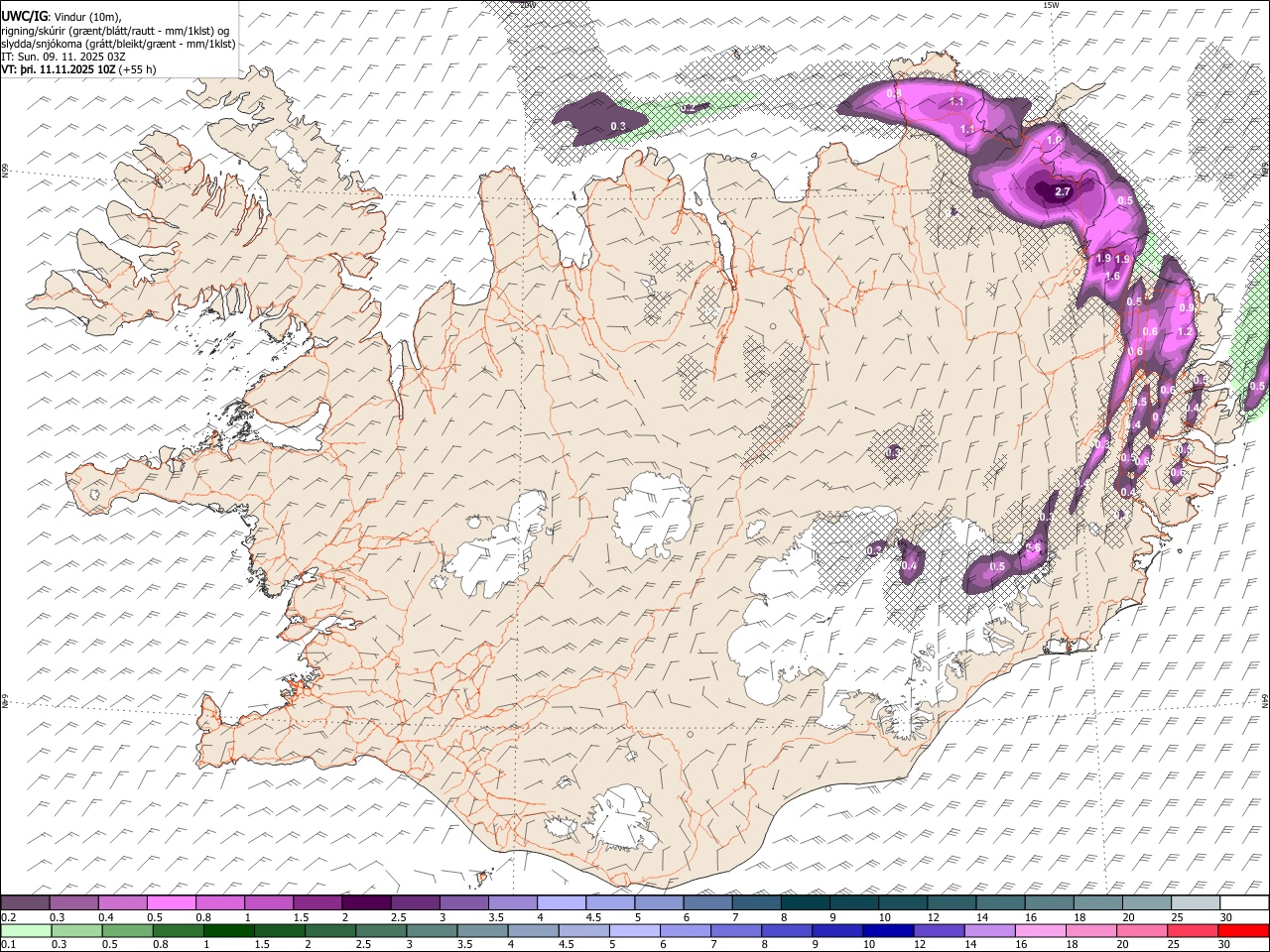The height and width of the screenshot is (952, 1270).
Task: Click the UWC/IG Vindur (10m) title line
Action: point(61,16)
